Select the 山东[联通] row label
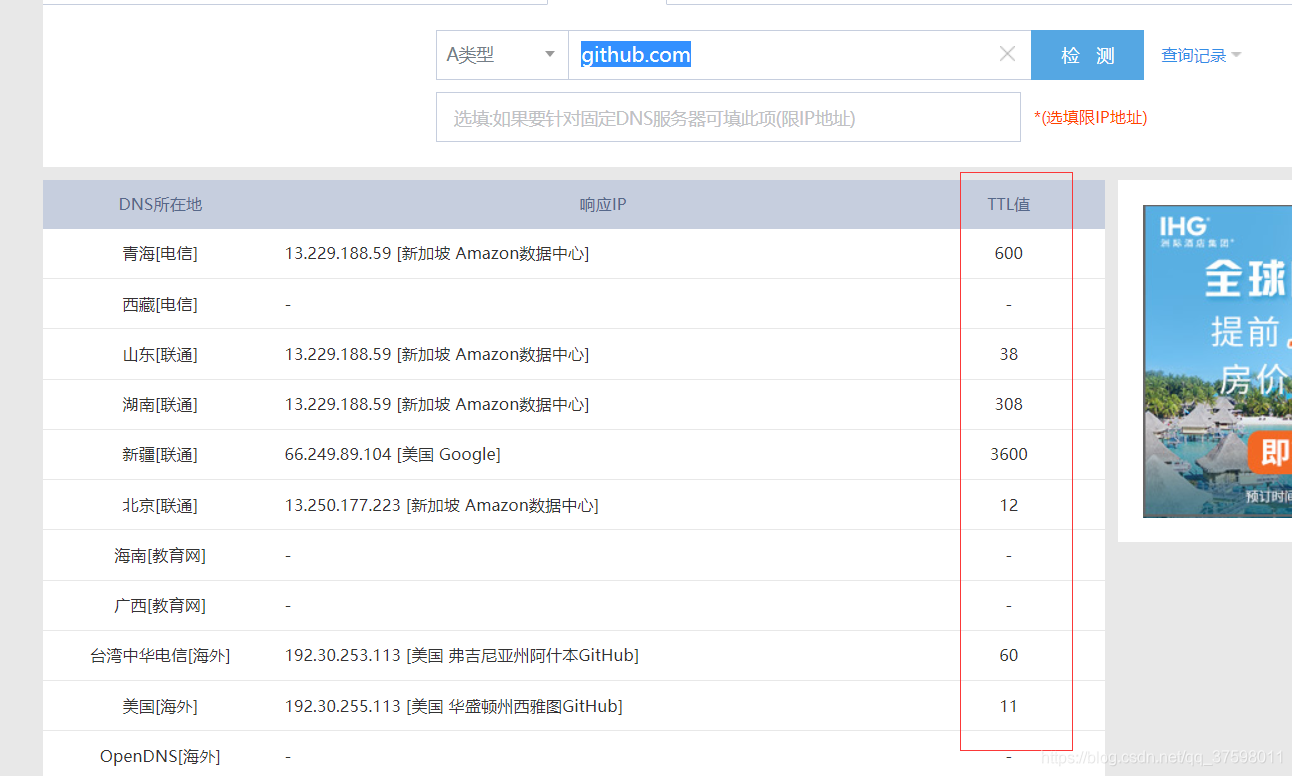Image resolution: width=1292 pixels, height=776 pixels. pos(160,354)
